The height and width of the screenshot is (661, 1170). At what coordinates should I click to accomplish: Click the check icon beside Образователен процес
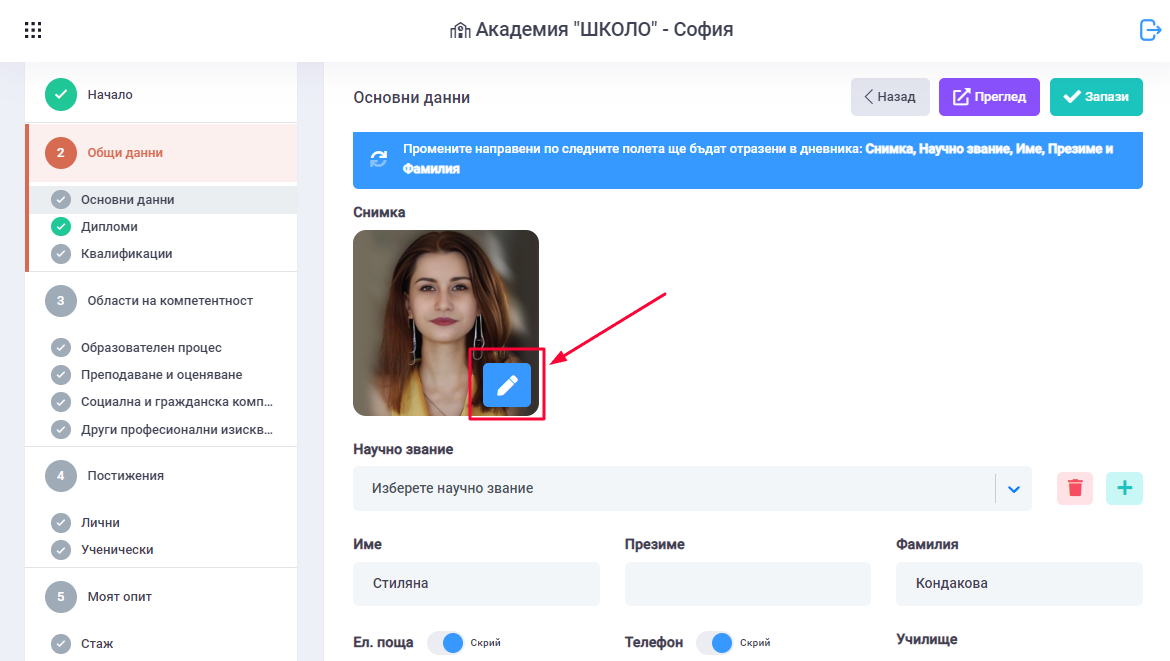click(x=60, y=348)
